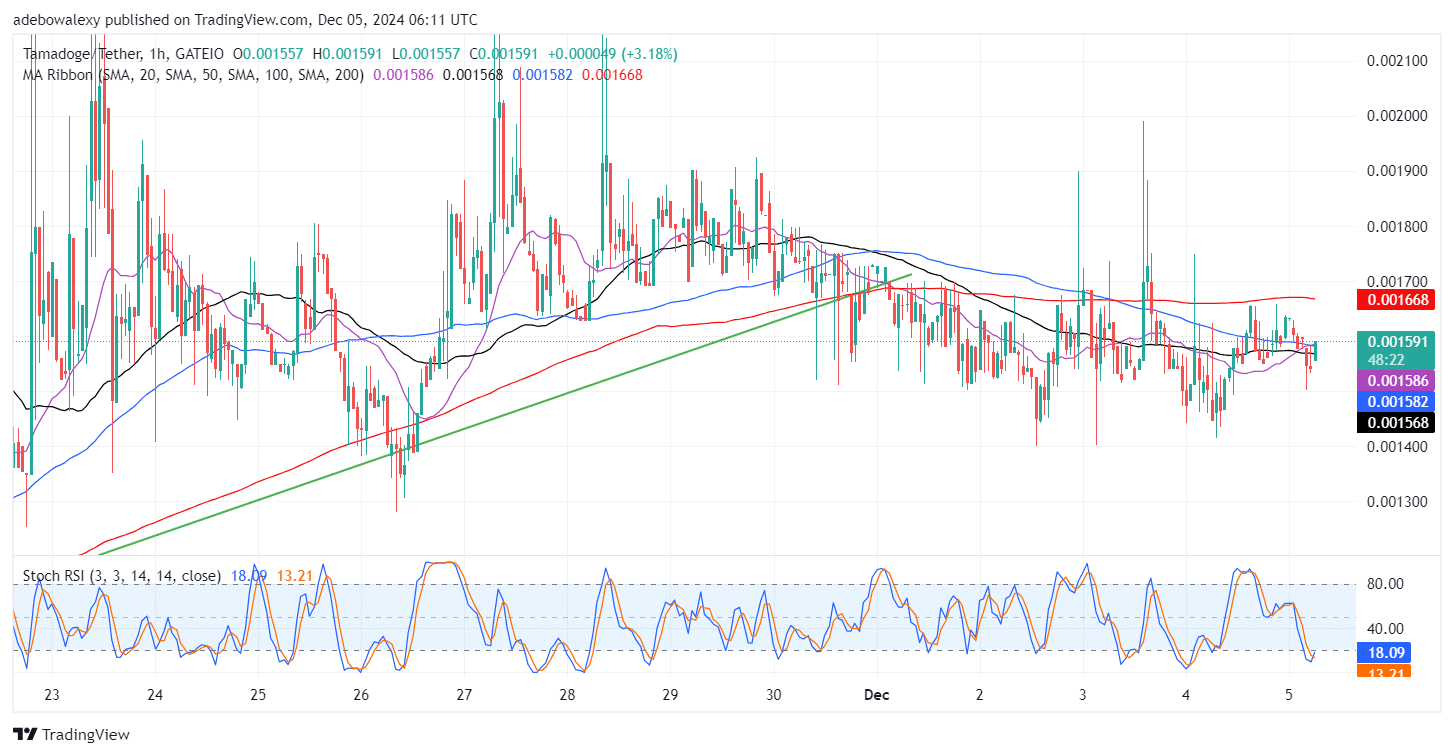Click the 0.001300 price axis label
Screen dimensions: 1454x756
[x=1396, y=501]
